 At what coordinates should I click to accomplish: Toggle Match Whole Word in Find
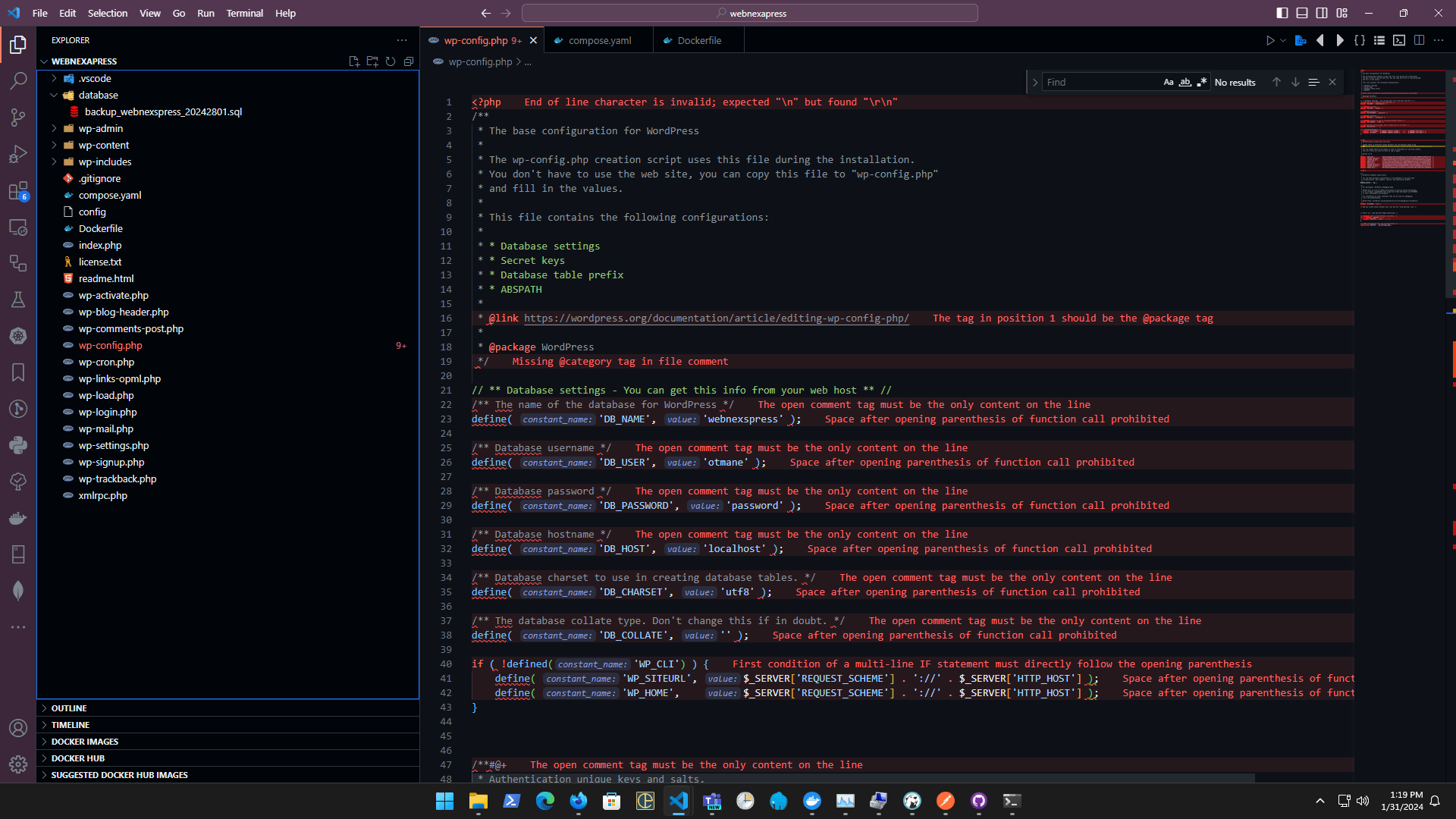[1185, 82]
